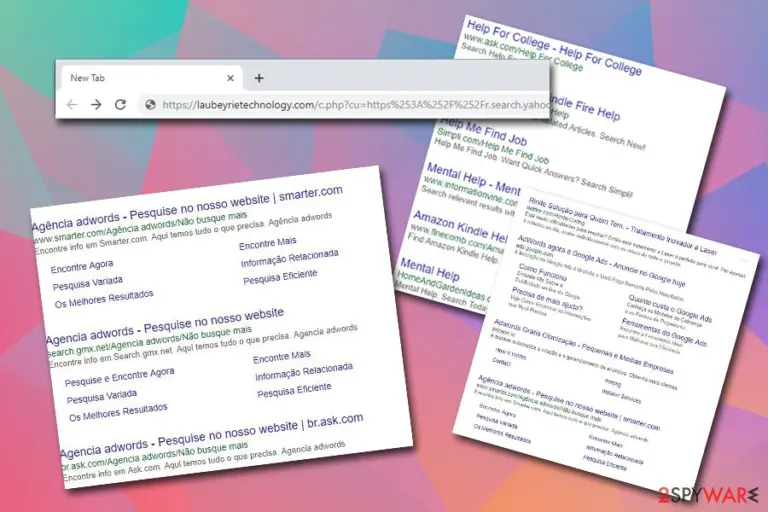Open the br.ask.com Agencia adwords result
This screenshot has width=768, height=512.
point(211,436)
